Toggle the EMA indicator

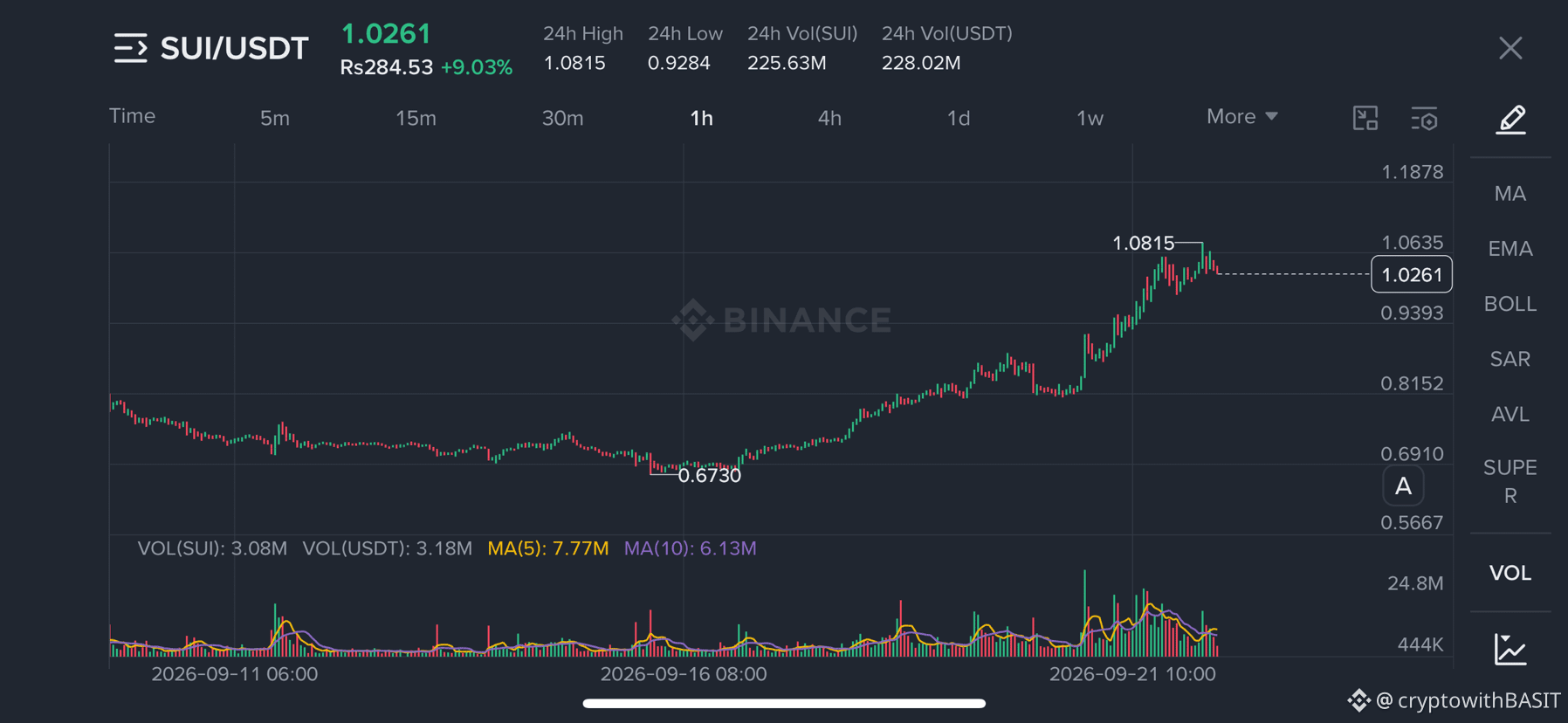click(x=1510, y=249)
